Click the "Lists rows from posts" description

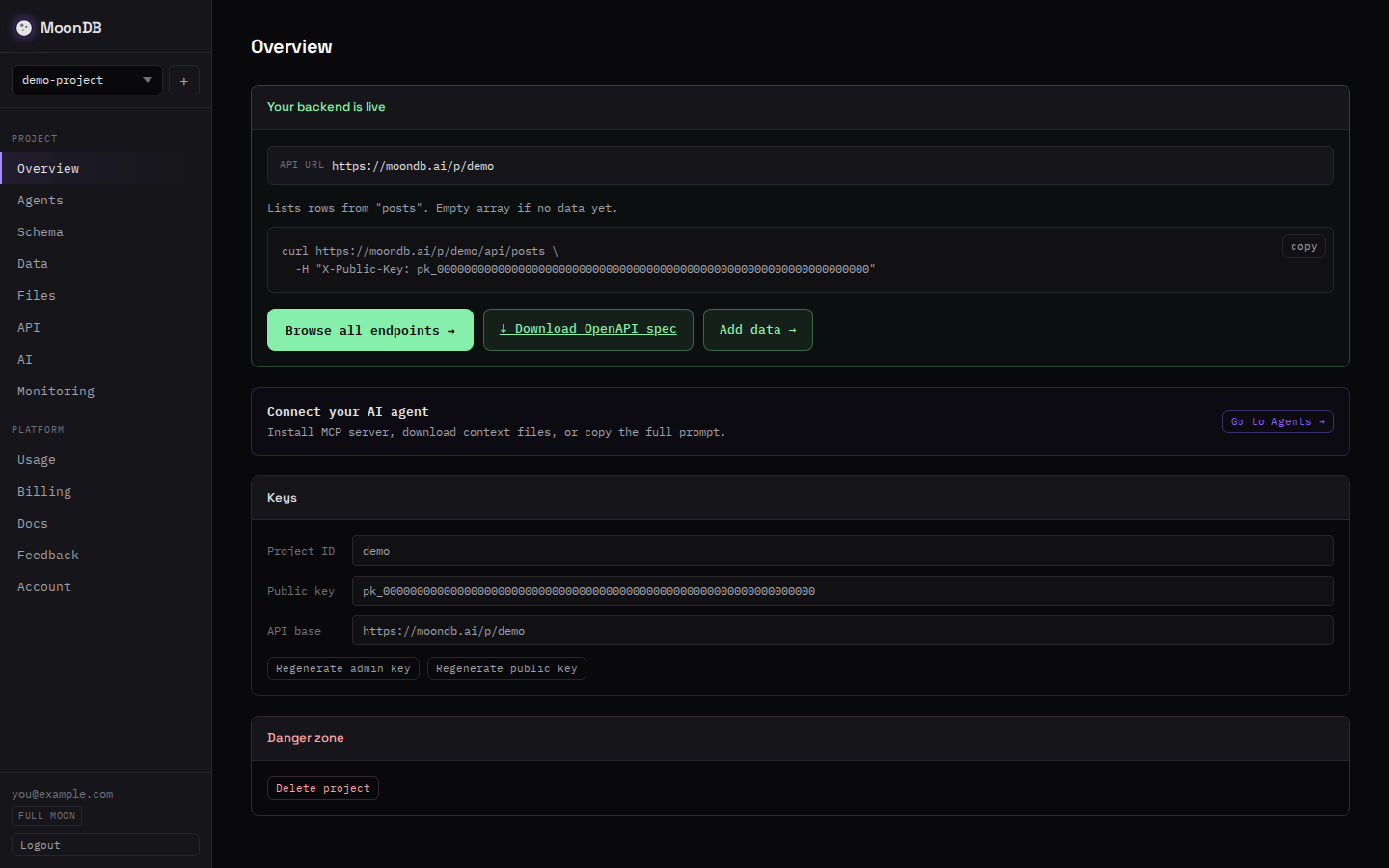click(443, 208)
